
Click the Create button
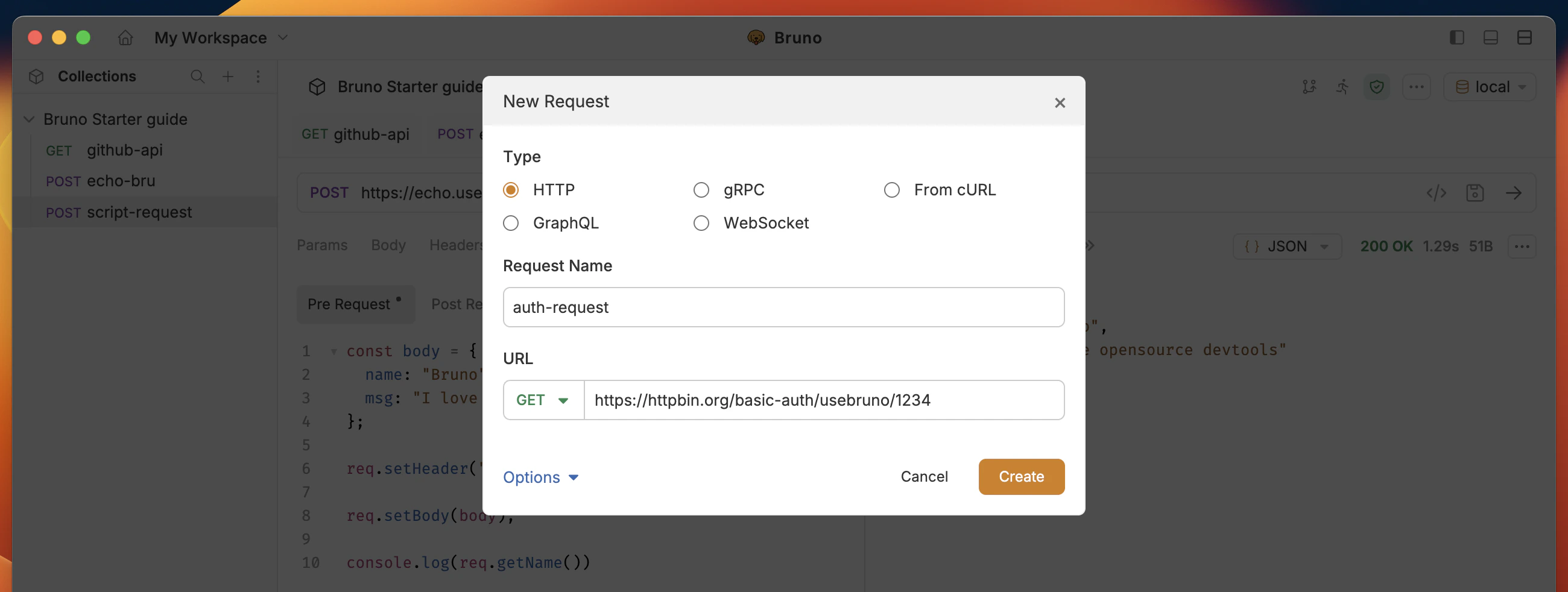[x=1021, y=476]
